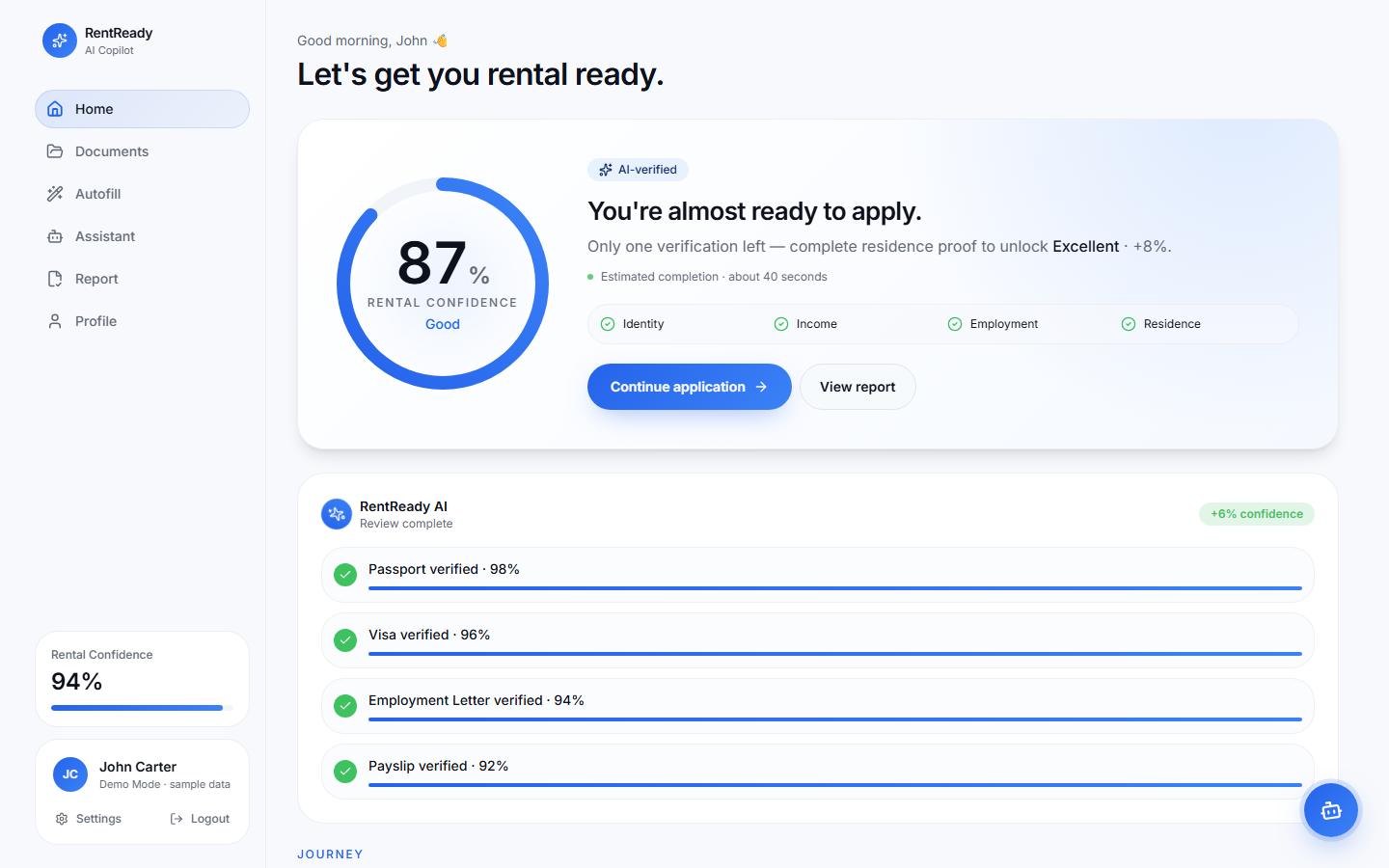Click the Income check circle icon
This screenshot has width=1389, height=868.
tap(781, 324)
